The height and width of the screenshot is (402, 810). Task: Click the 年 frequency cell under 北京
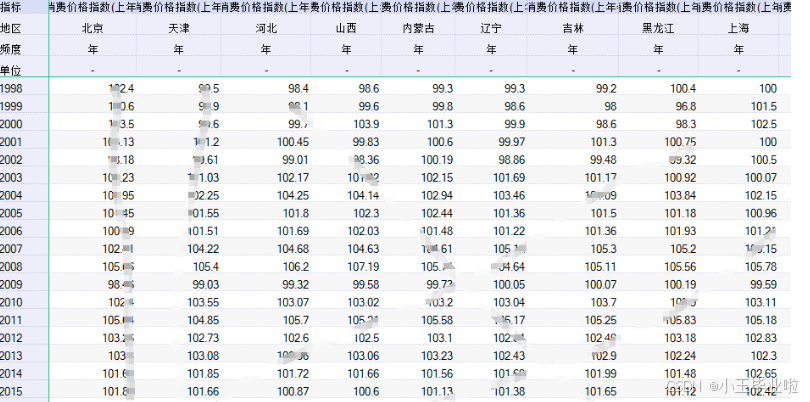(x=93, y=50)
